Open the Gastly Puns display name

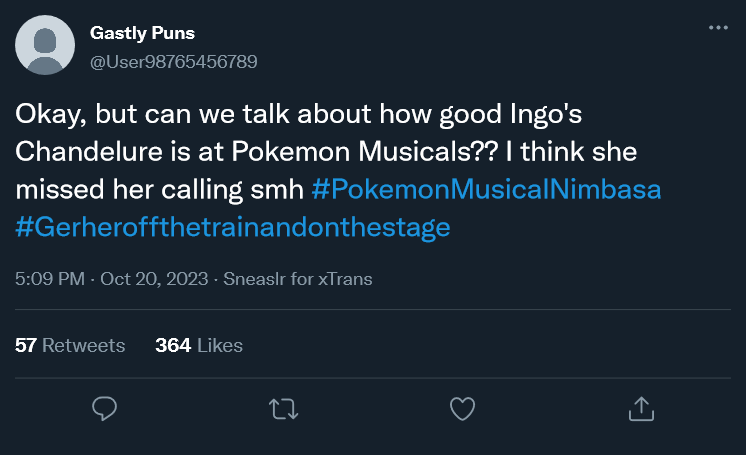click(x=141, y=34)
